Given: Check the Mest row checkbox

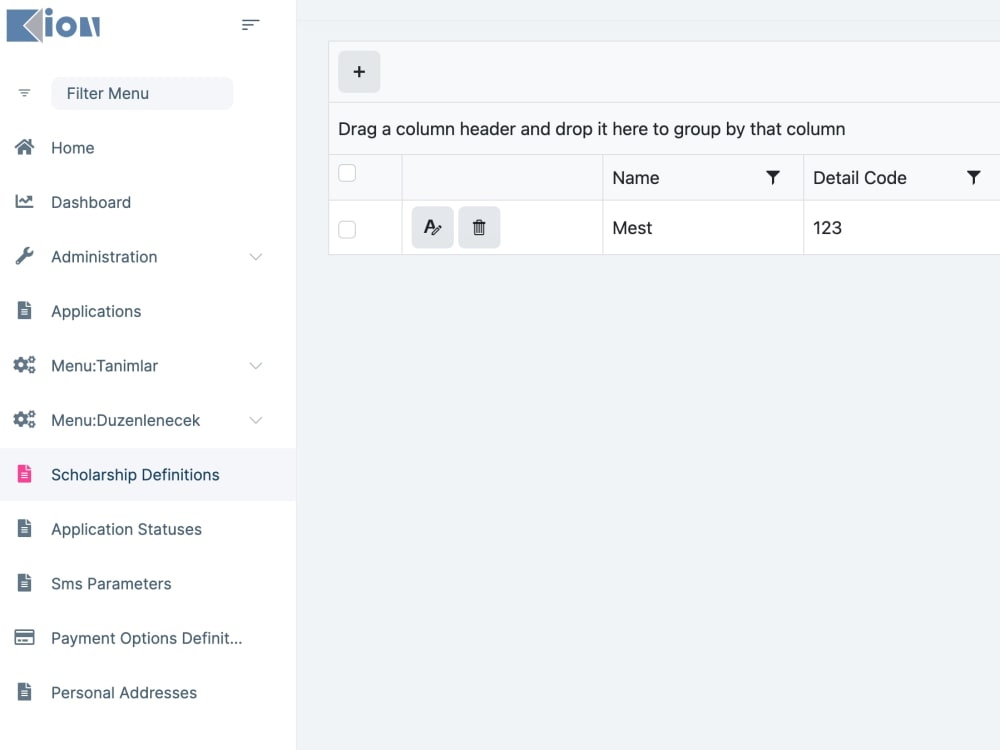Looking at the screenshot, I should tap(347, 229).
